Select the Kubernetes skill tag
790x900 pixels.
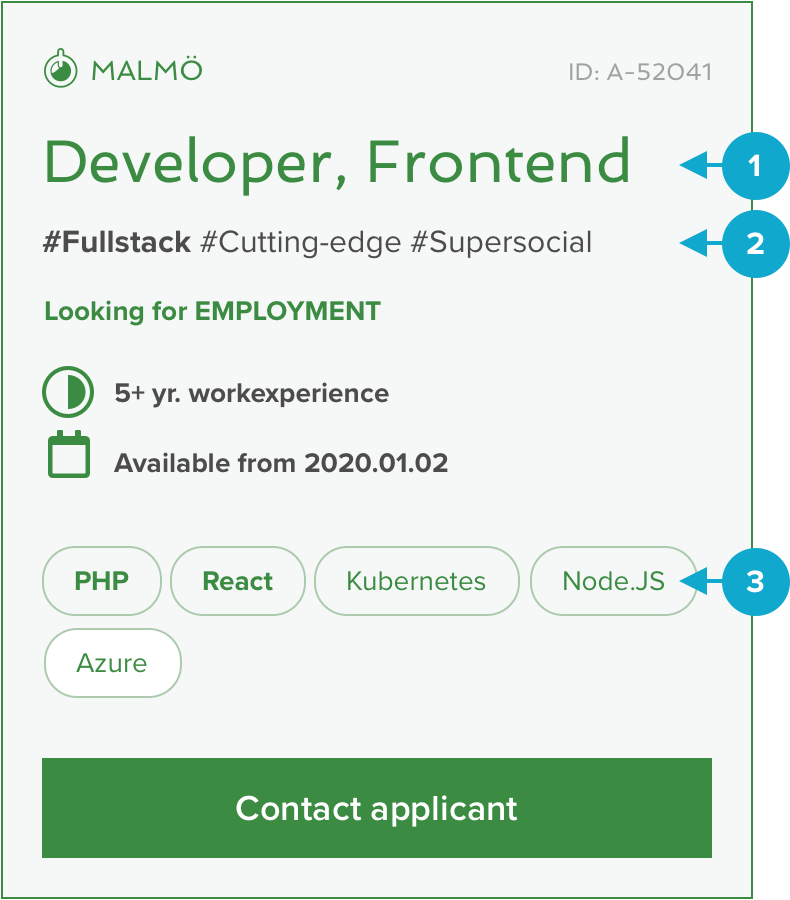tap(417, 581)
